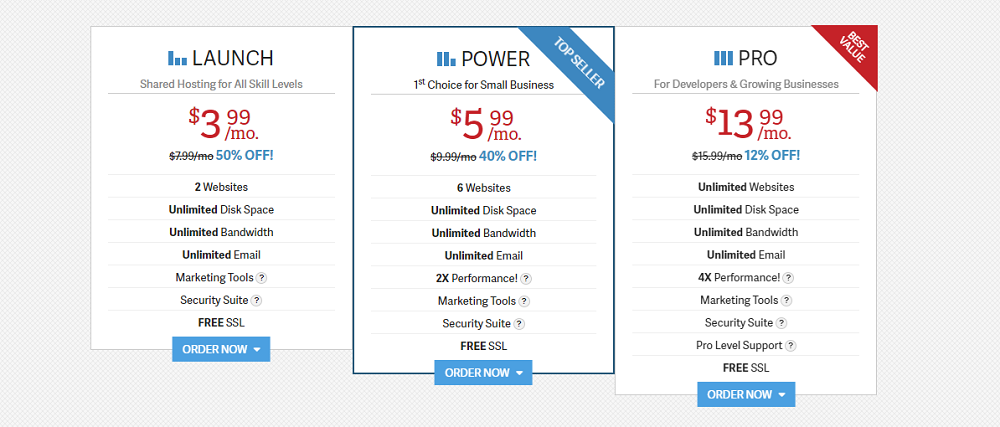
Task: Click help icon beside Power Marketing Tools
Action: (x=524, y=301)
